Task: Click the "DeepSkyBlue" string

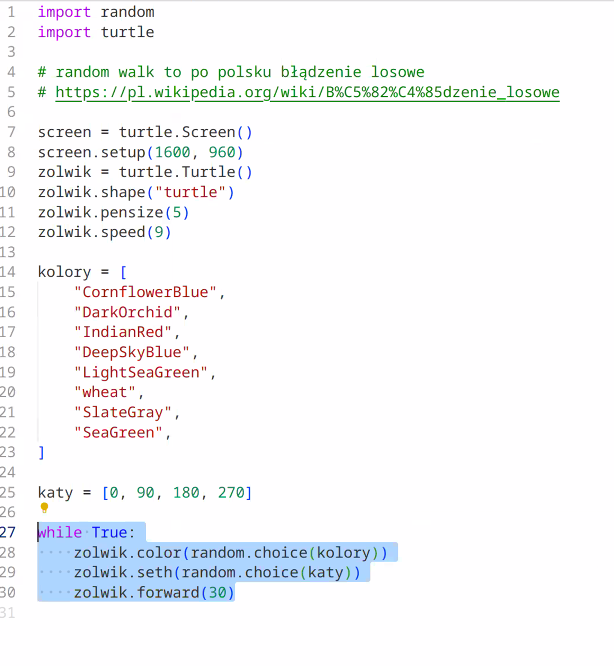Action: [132, 352]
